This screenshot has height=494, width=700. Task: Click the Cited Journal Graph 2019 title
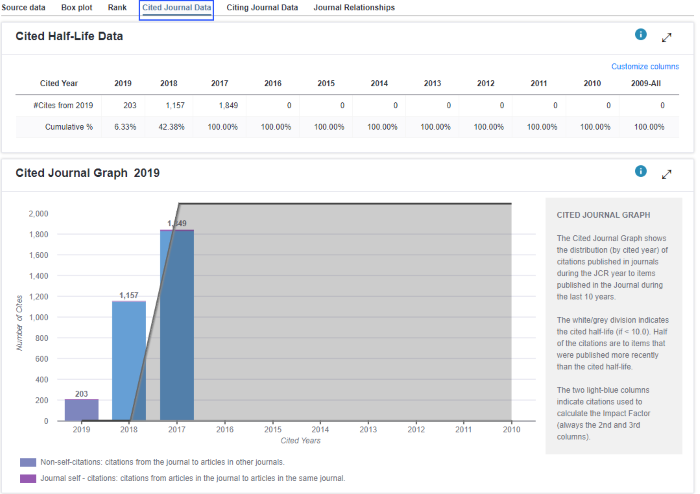tap(88, 173)
